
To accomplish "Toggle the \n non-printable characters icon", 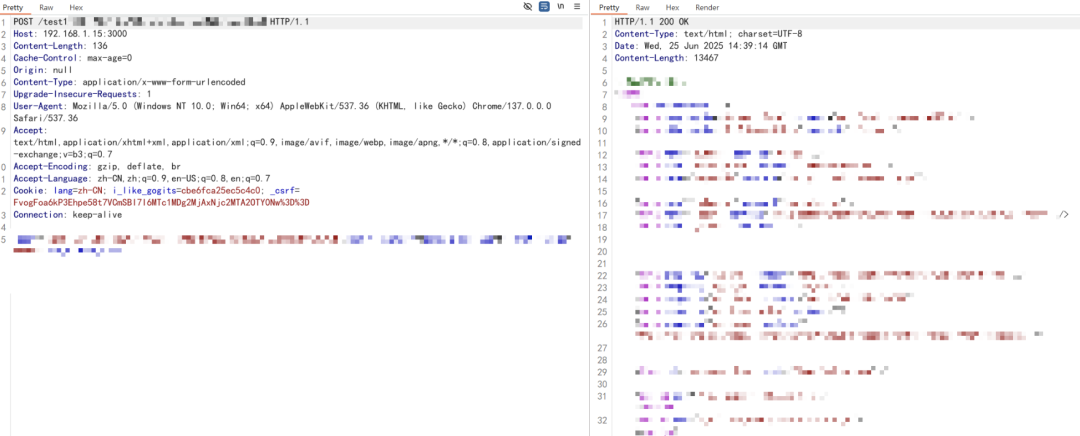I will (x=561, y=7).
